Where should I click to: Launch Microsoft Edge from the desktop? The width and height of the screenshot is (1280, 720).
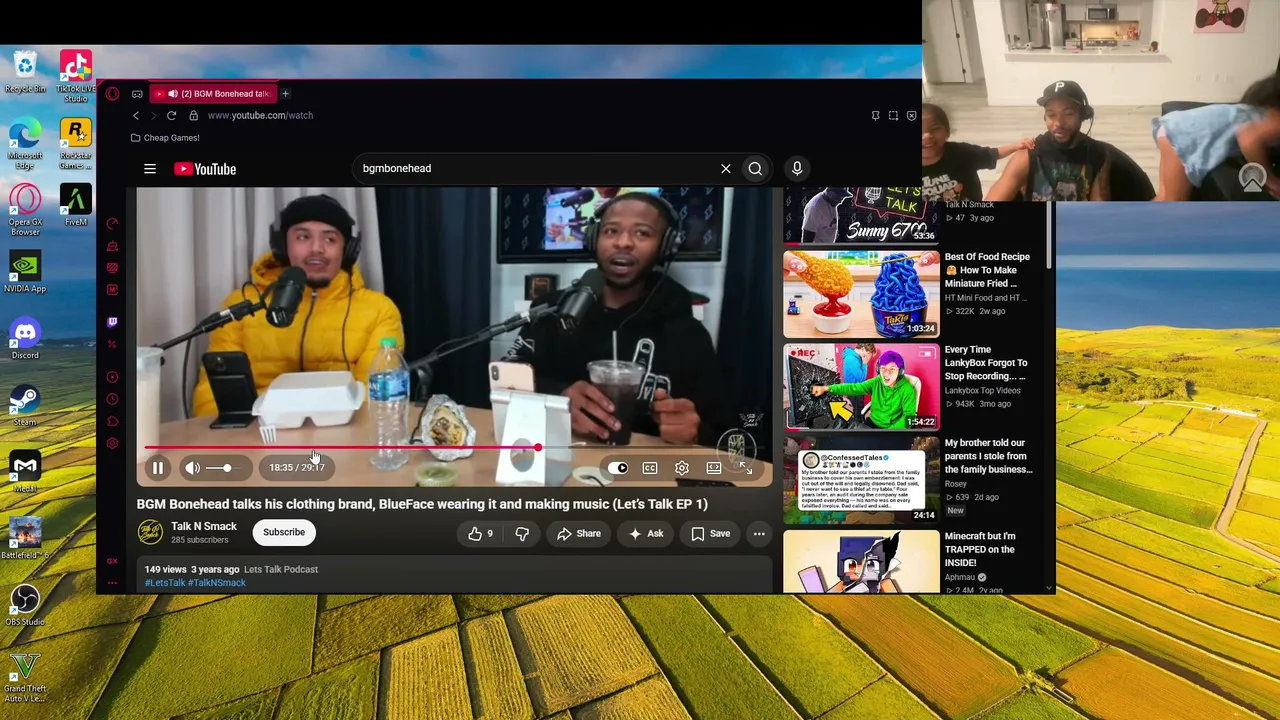(25, 144)
